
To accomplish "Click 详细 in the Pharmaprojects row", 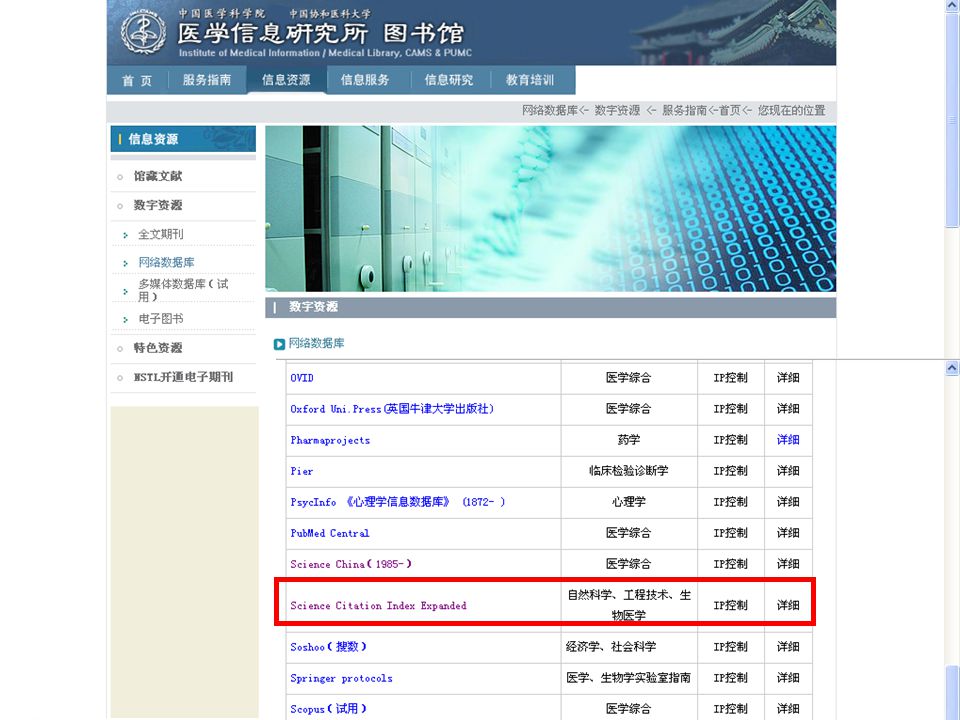I will (x=788, y=440).
